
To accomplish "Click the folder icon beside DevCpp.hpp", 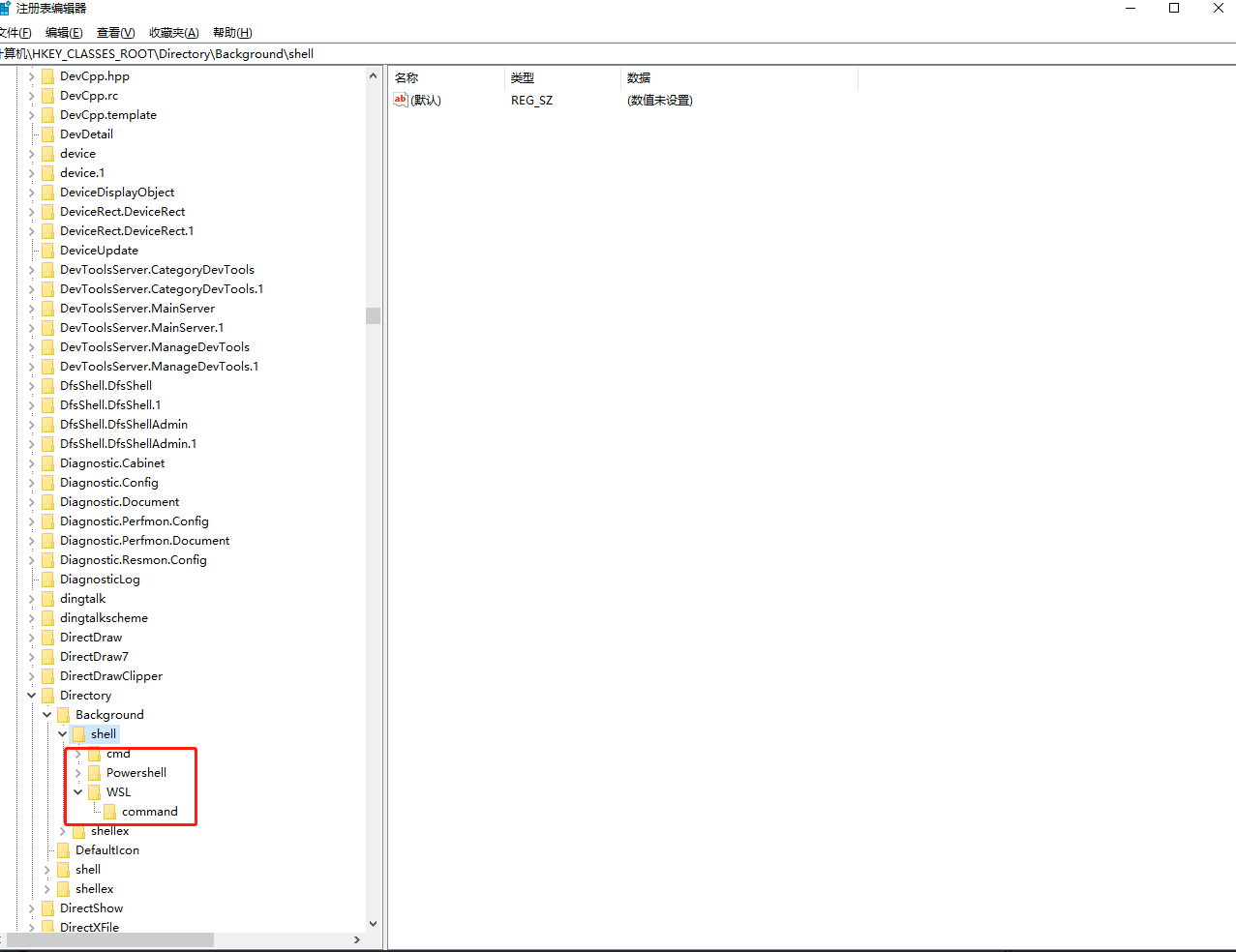I will point(47,76).
